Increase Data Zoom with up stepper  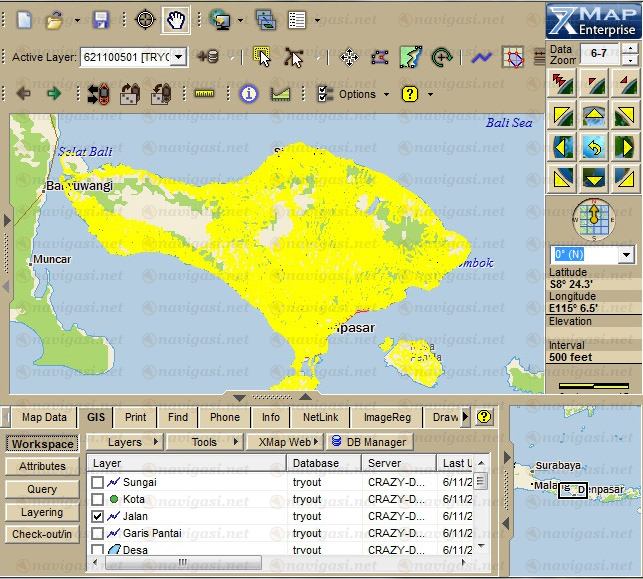tap(632, 49)
